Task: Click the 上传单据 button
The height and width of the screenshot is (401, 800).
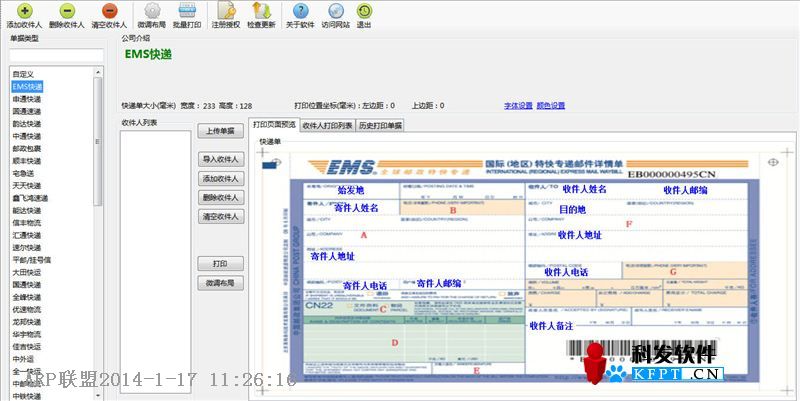Action: pos(220,131)
